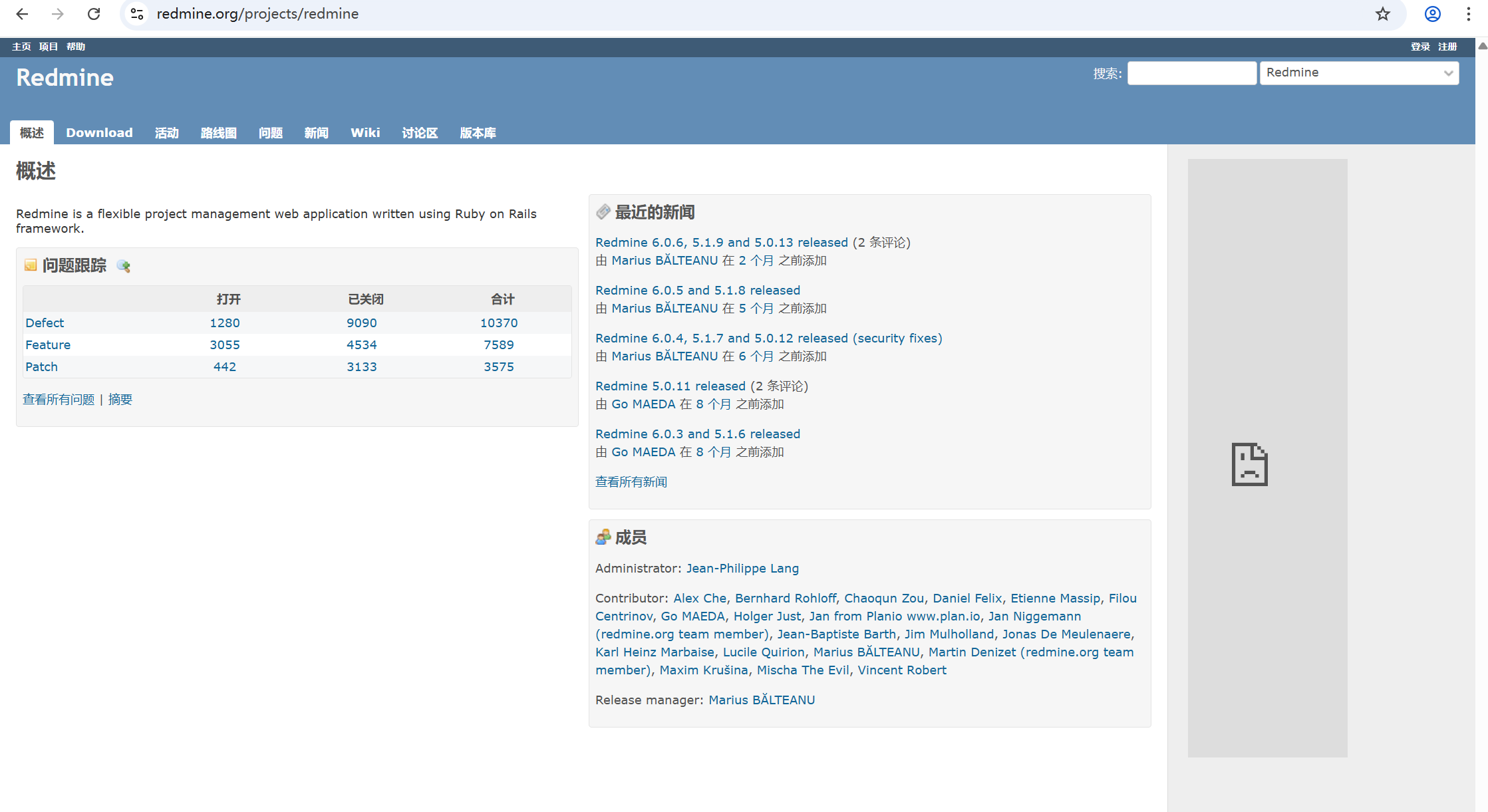The height and width of the screenshot is (812, 1488).
Task: Click closed Patch count 3133
Action: point(362,366)
